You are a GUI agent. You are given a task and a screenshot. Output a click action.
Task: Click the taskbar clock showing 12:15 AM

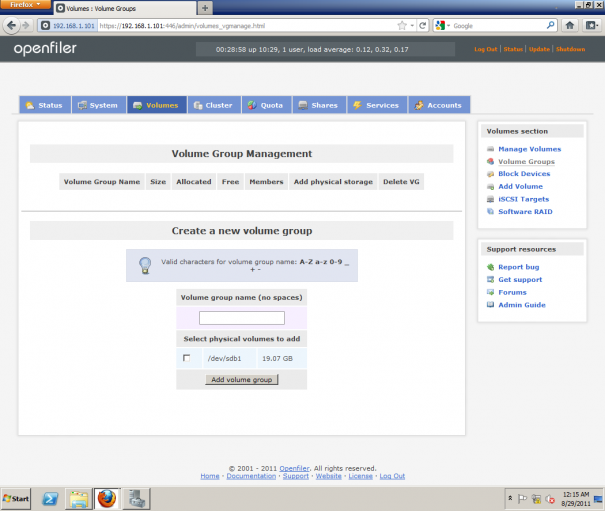pyautogui.click(x=576, y=499)
